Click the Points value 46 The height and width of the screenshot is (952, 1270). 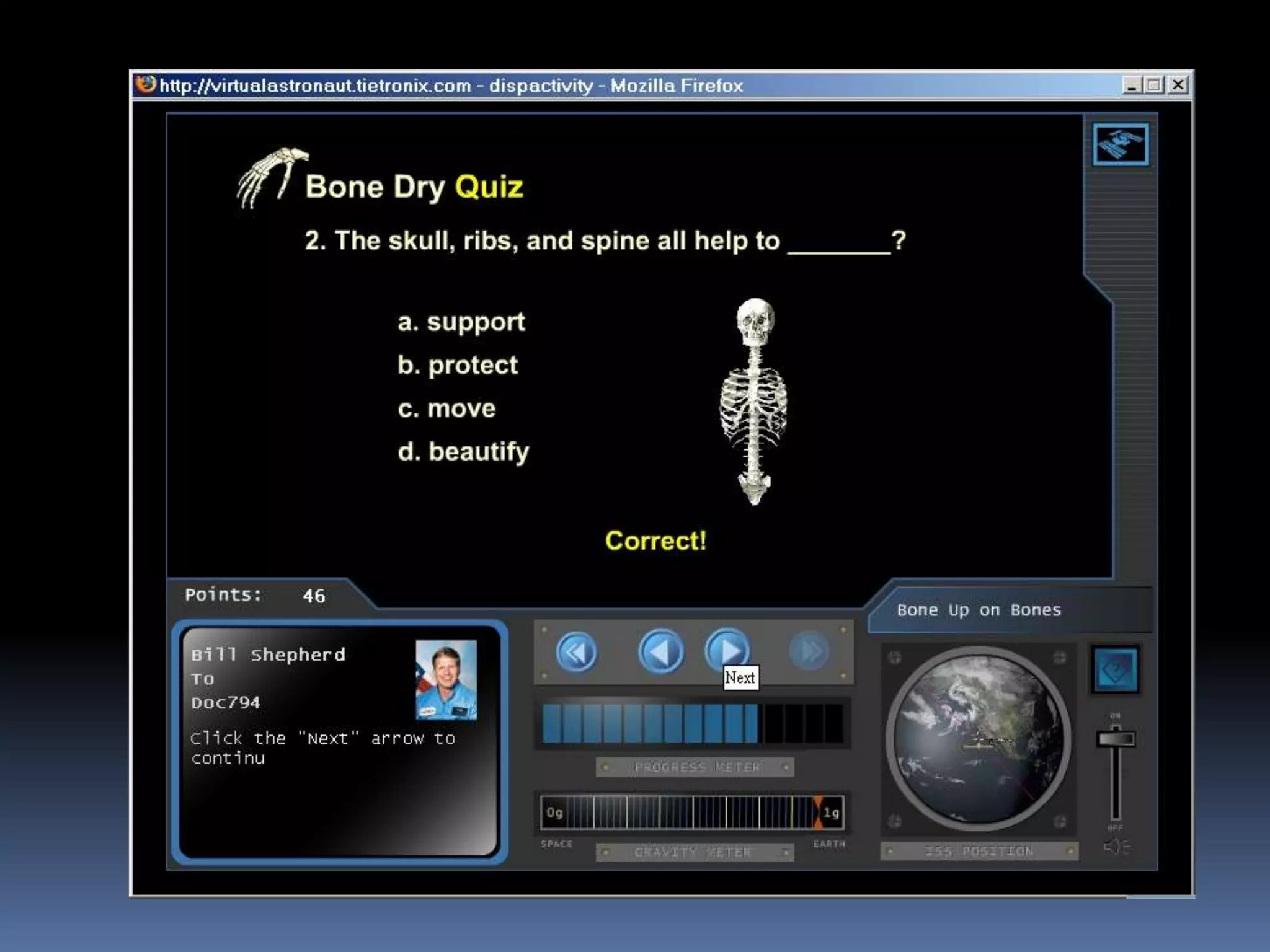[x=314, y=596]
